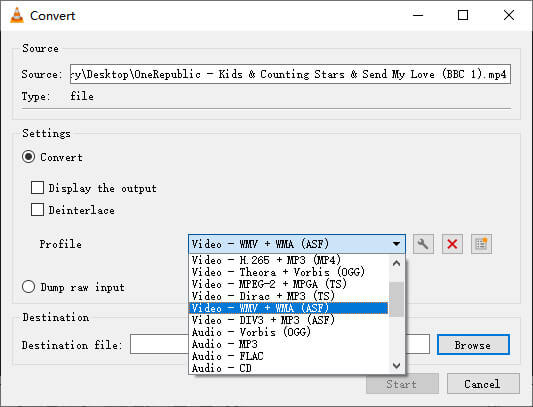The height and width of the screenshot is (407, 533).
Task: Choose Video - Dirac + MP3 (TS) profile
Action: point(288,296)
